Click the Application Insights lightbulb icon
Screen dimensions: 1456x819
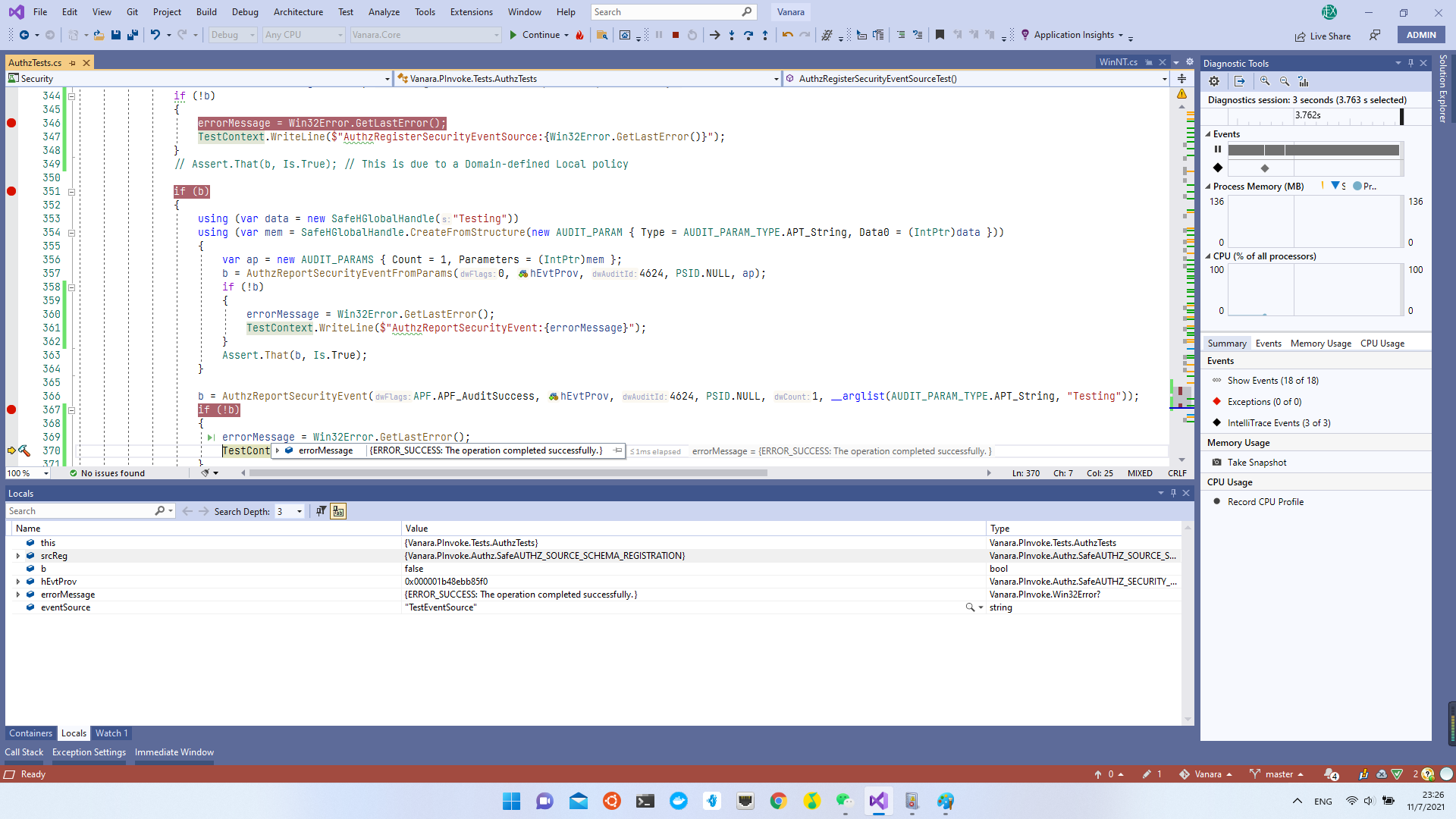coord(1025,35)
